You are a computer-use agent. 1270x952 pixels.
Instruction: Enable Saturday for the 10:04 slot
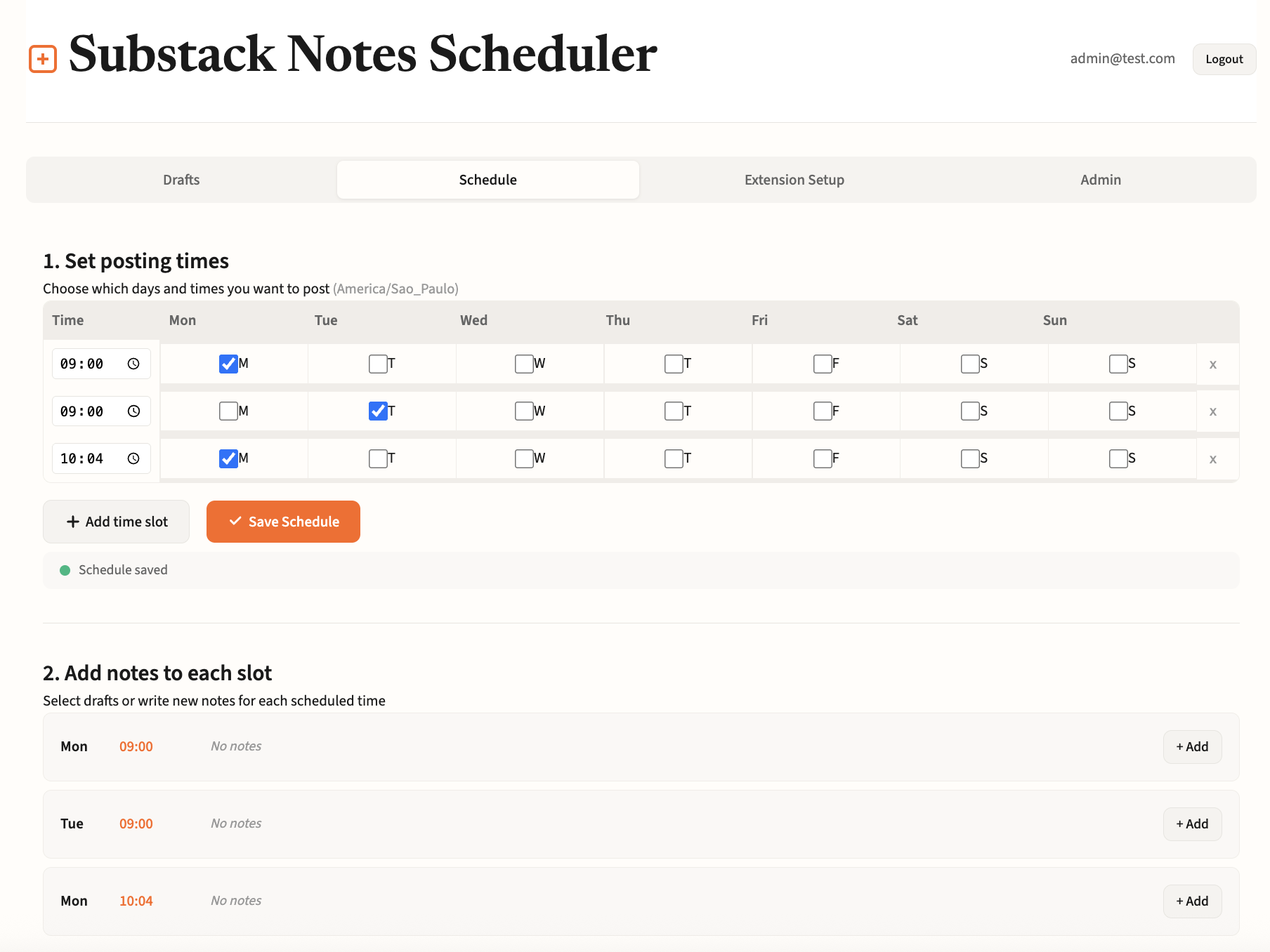click(x=970, y=458)
